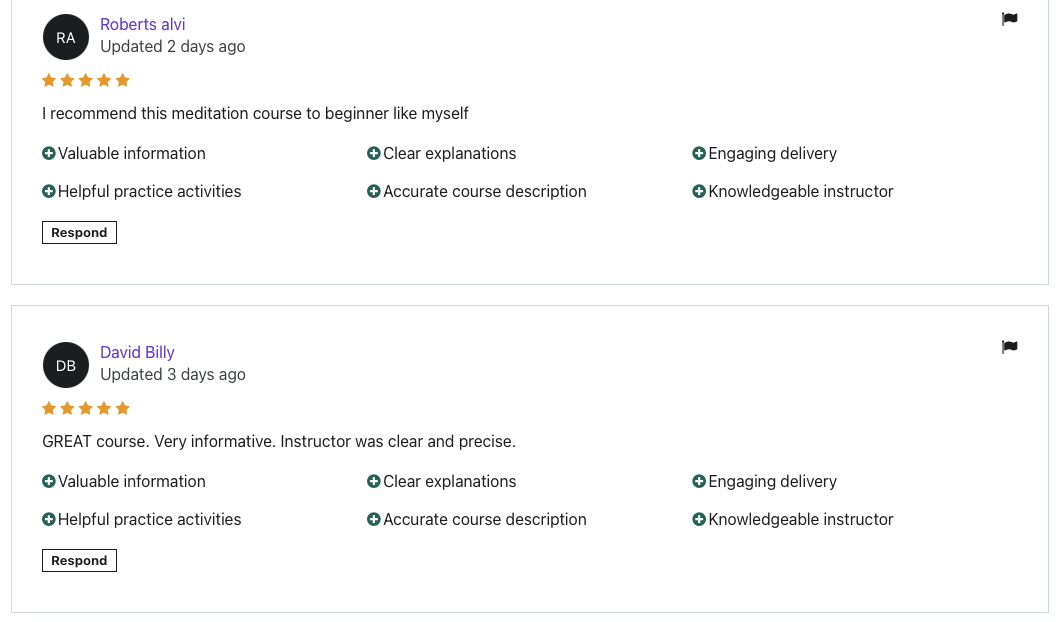Click Engaging delivery tag in David's review

(772, 482)
